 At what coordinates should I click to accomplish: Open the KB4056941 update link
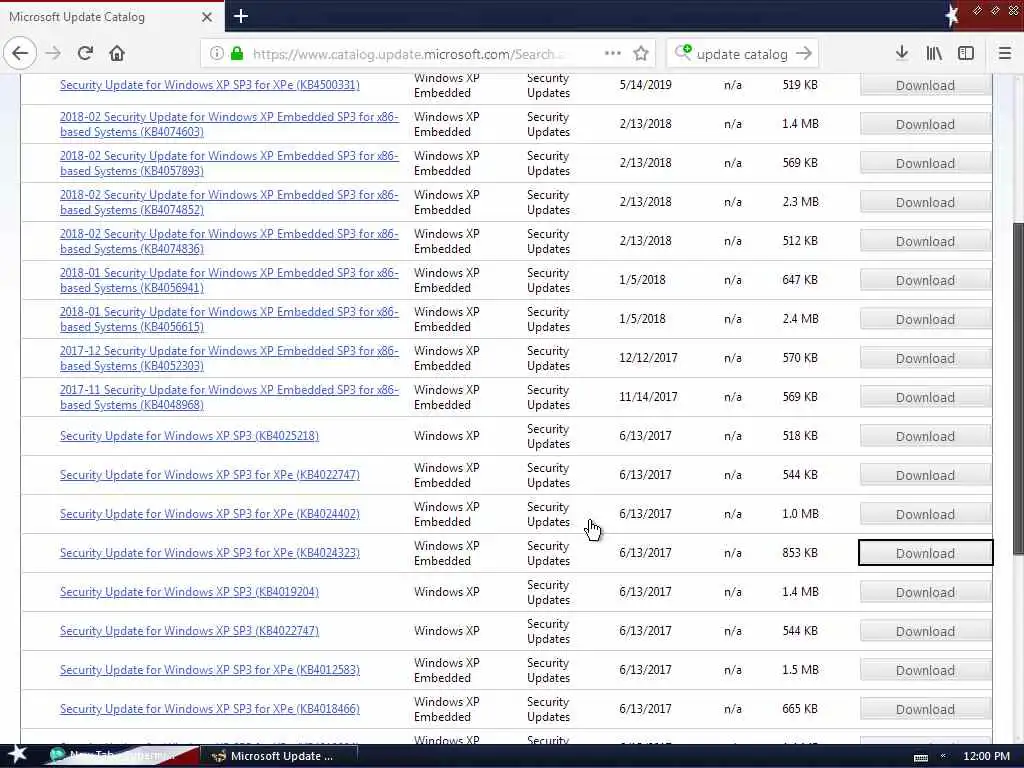[229, 280]
